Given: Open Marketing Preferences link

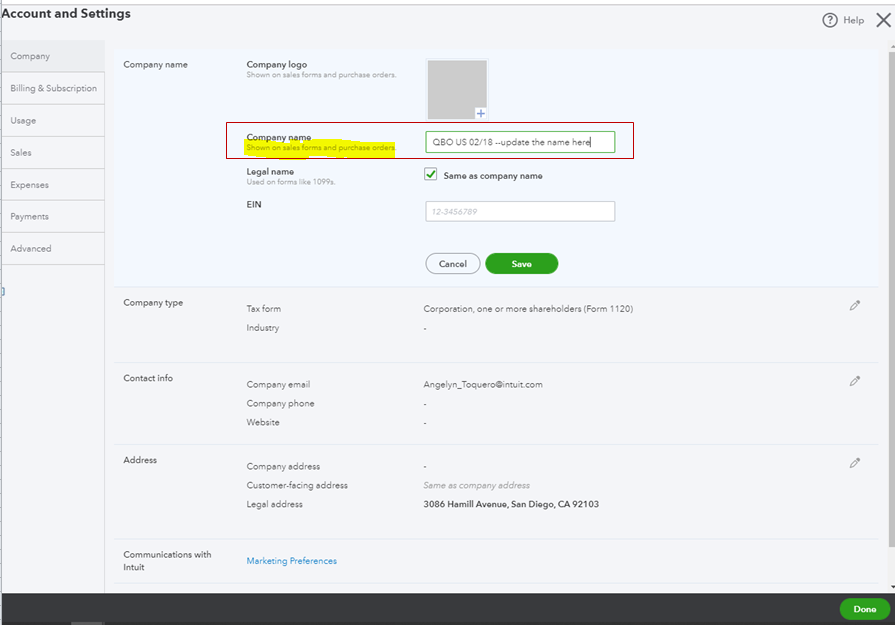Looking at the screenshot, I should coord(292,561).
